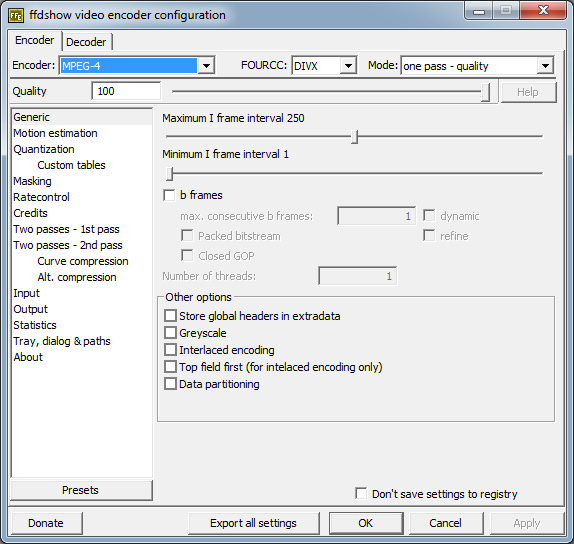Select Masking settings page
This screenshot has width=574, height=544.
[x=82, y=181]
